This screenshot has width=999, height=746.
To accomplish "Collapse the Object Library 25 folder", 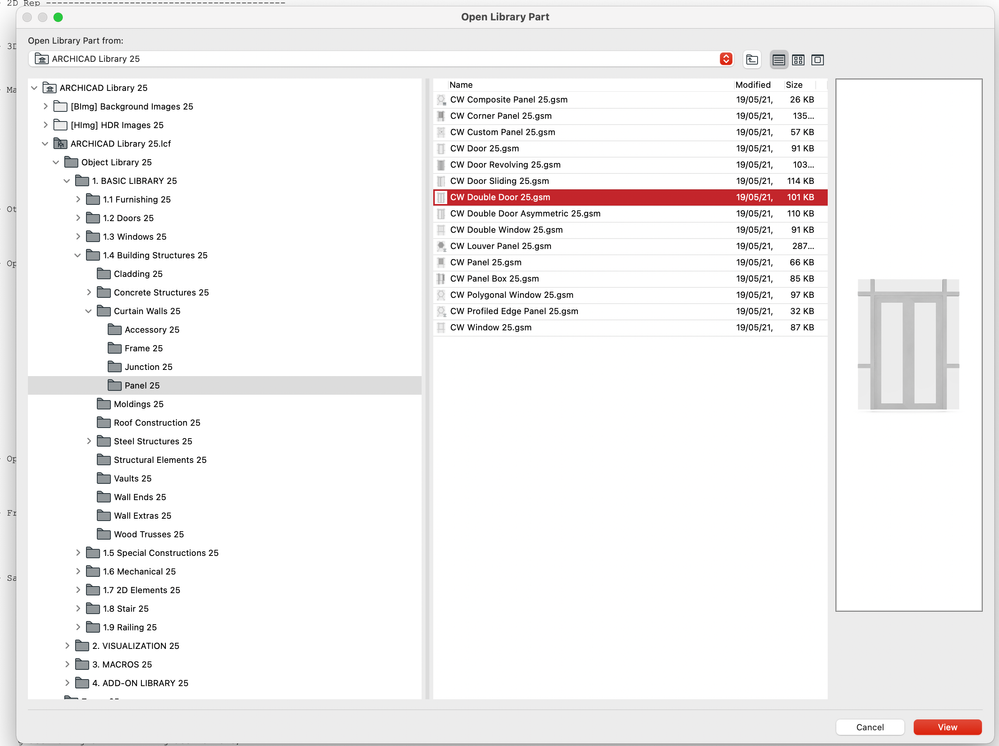I will click(x=56, y=162).
